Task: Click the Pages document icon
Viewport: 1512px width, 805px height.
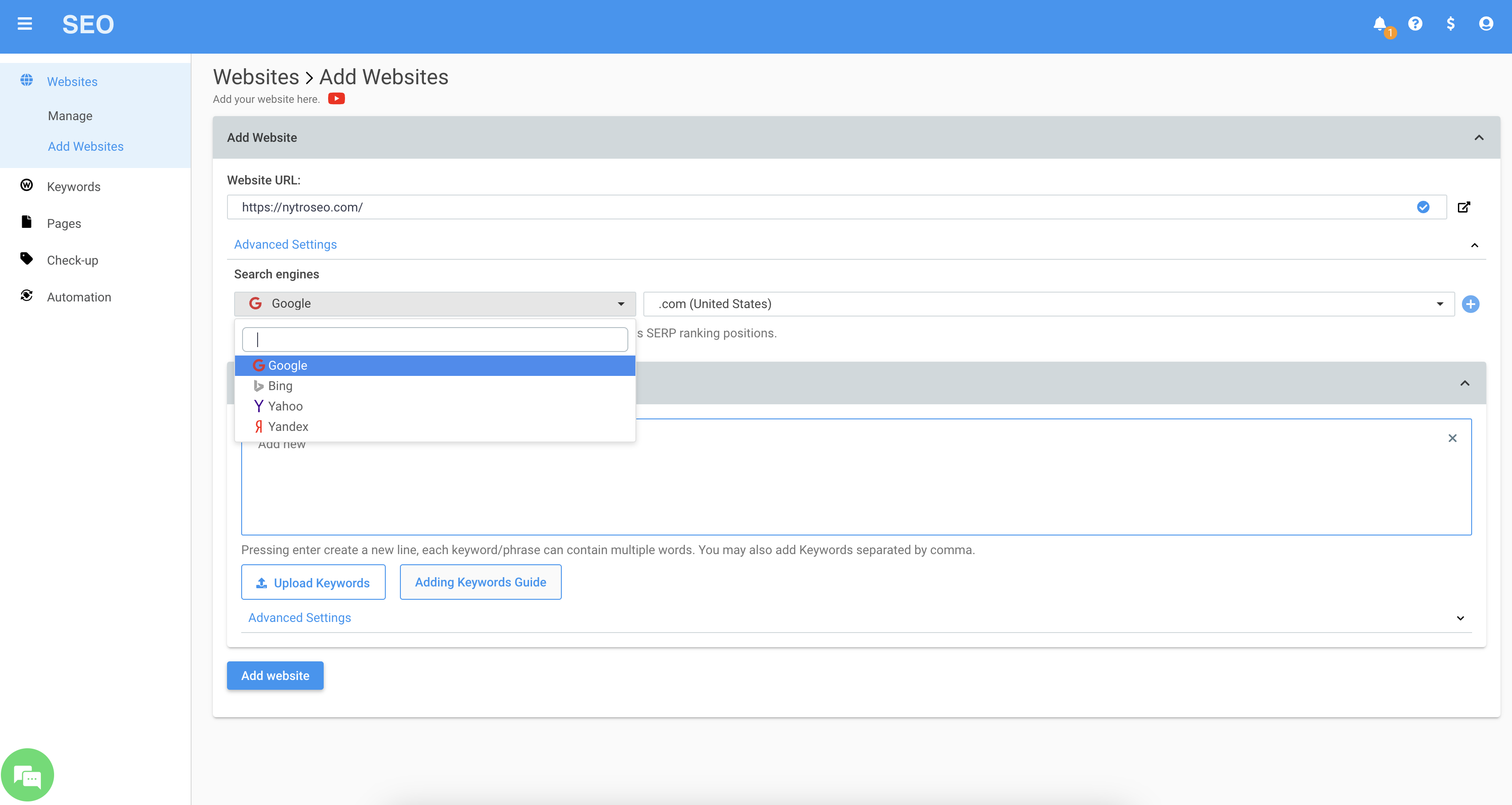Action: click(27, 222)
